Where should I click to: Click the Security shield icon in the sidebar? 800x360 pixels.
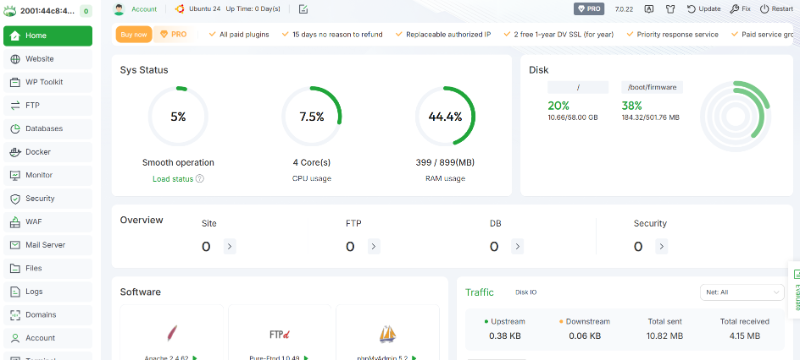pyautogui.click(x=15, y=198)
